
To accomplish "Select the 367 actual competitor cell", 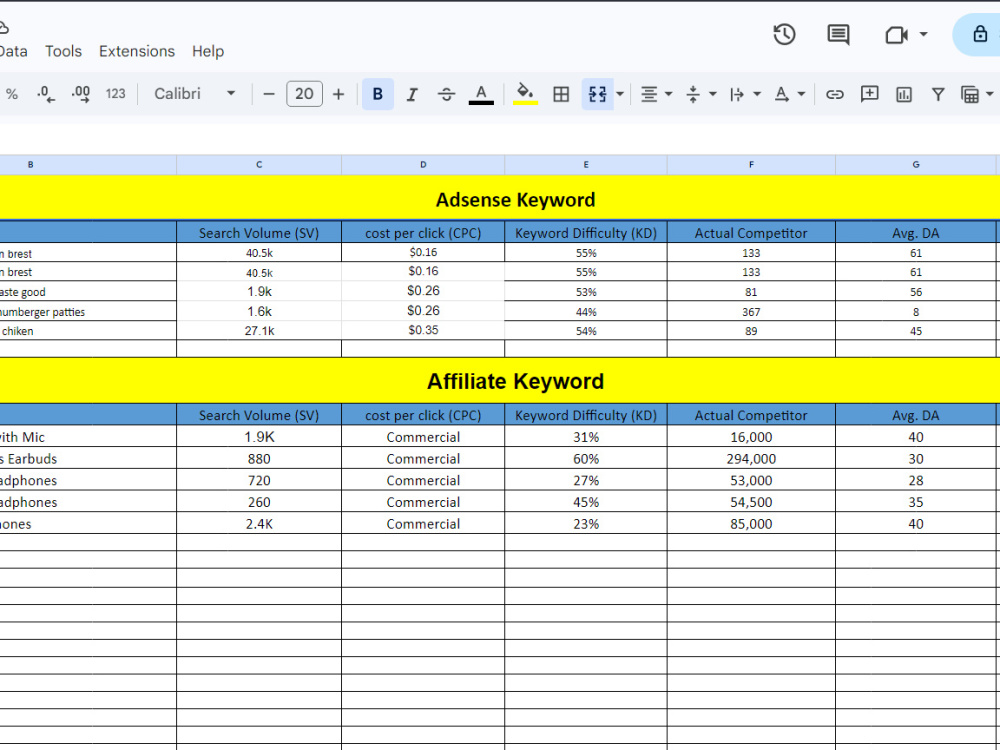I will click(x=751, y=312).
